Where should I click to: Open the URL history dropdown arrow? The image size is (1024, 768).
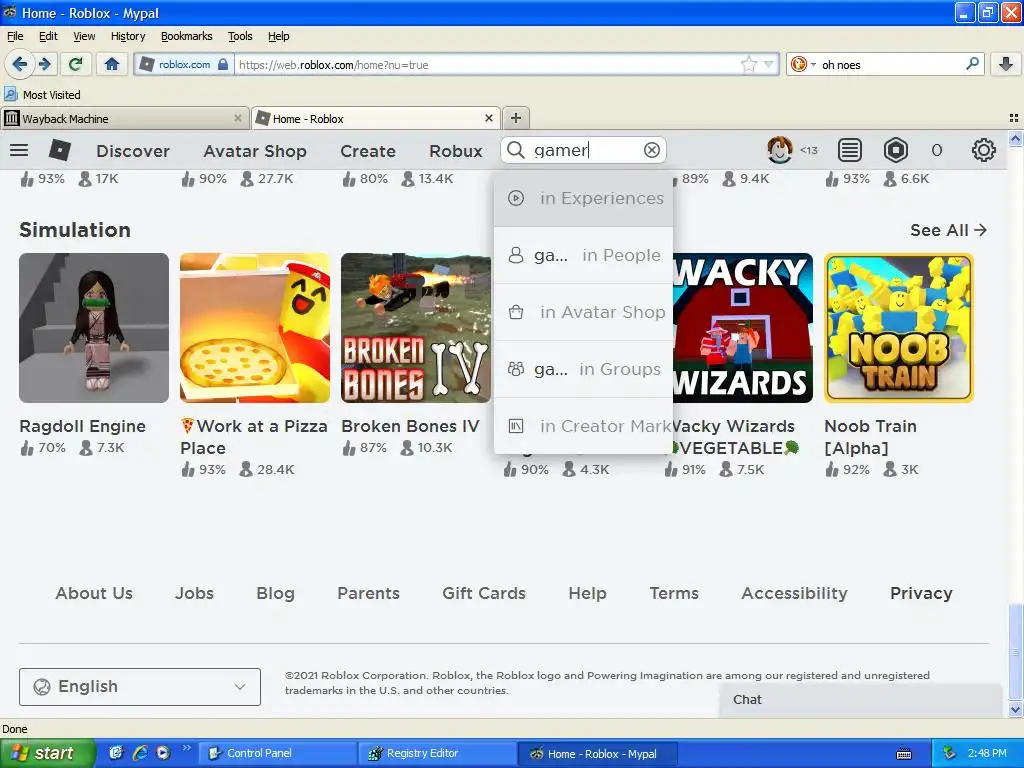769,64
